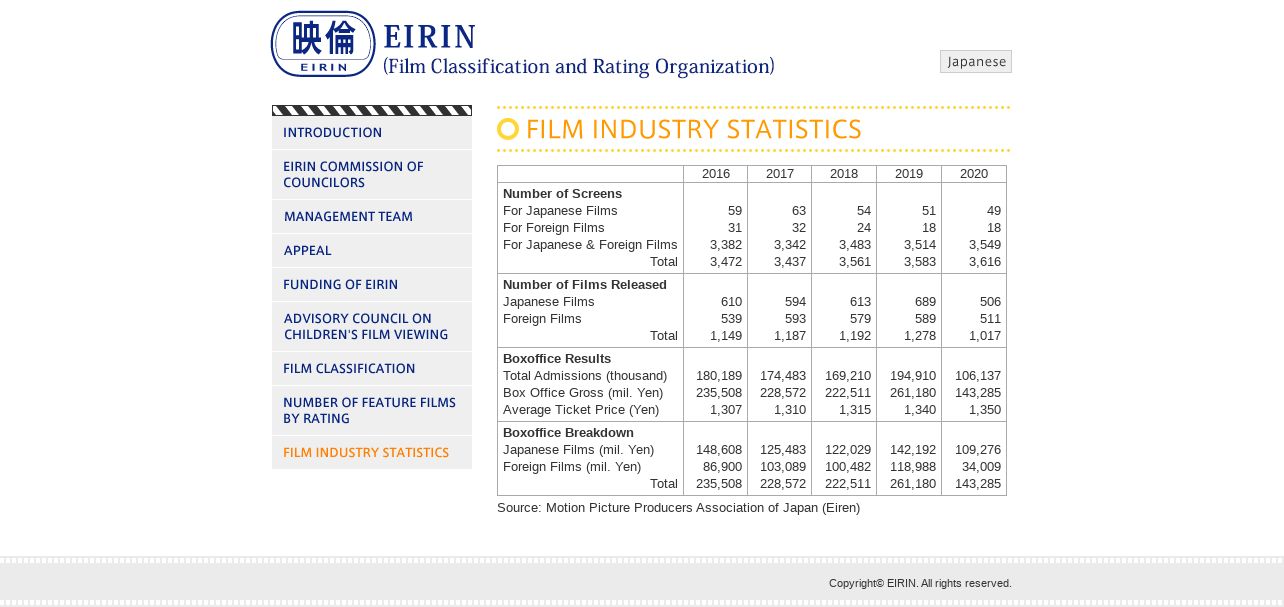Screen dimensions: 1284x607
Task: Click the For Japanese Films row label
Action: pyautogui.click(x=560, y=211)
